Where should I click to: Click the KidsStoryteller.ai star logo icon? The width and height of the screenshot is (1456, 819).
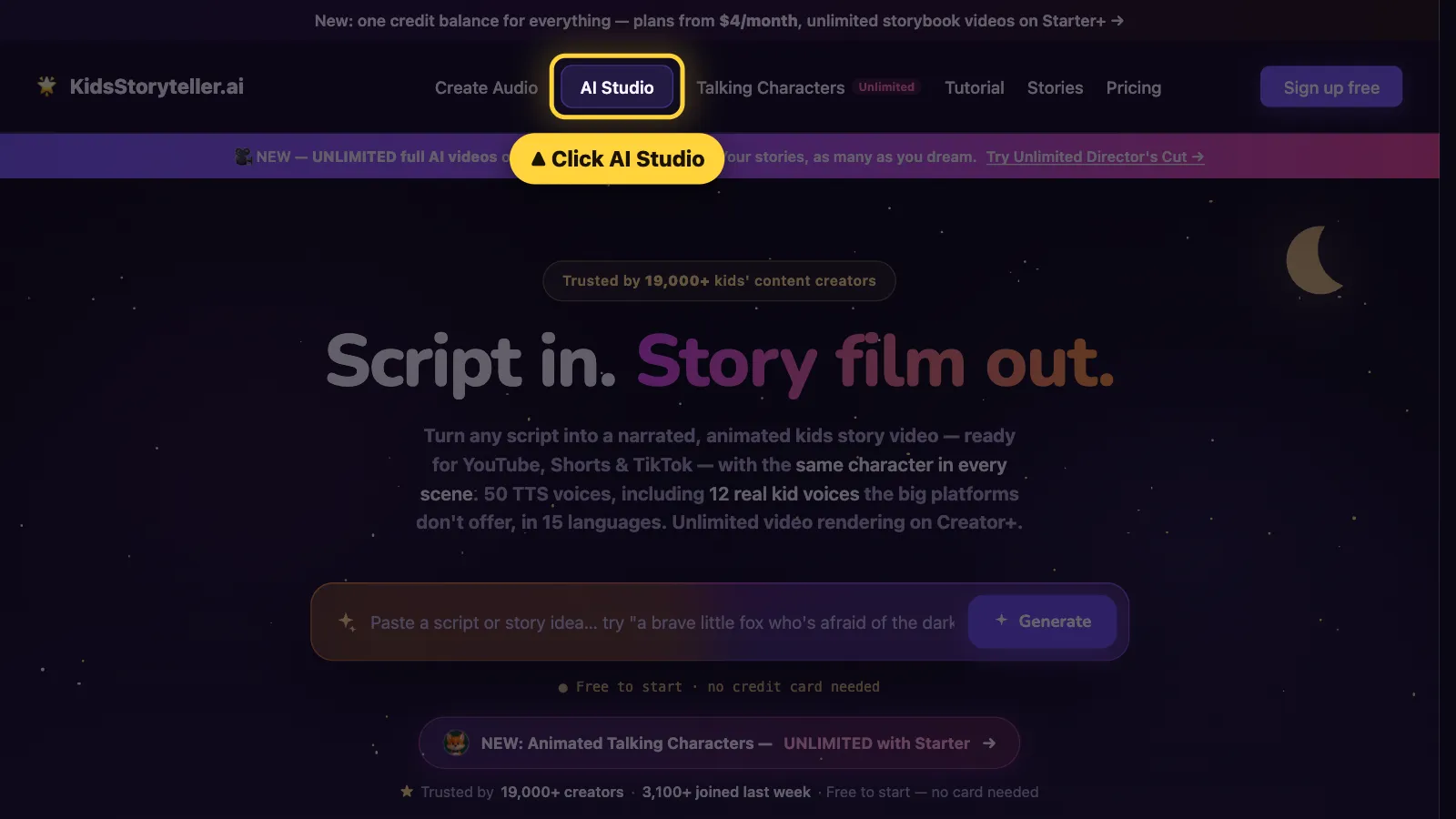tap(46, 86)
